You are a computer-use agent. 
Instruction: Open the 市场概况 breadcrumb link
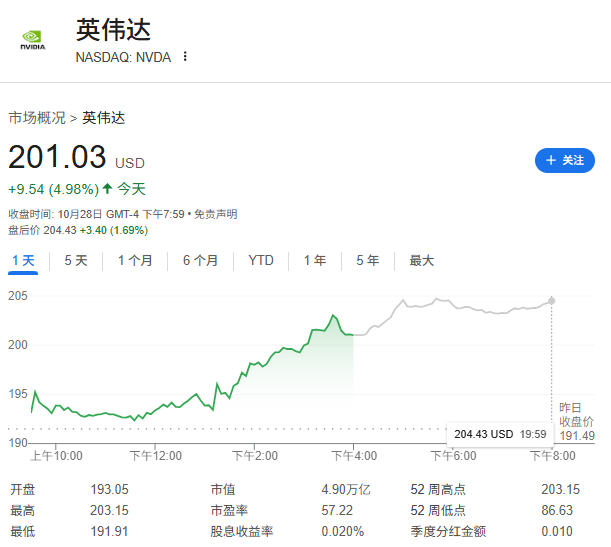pos(37,118)
